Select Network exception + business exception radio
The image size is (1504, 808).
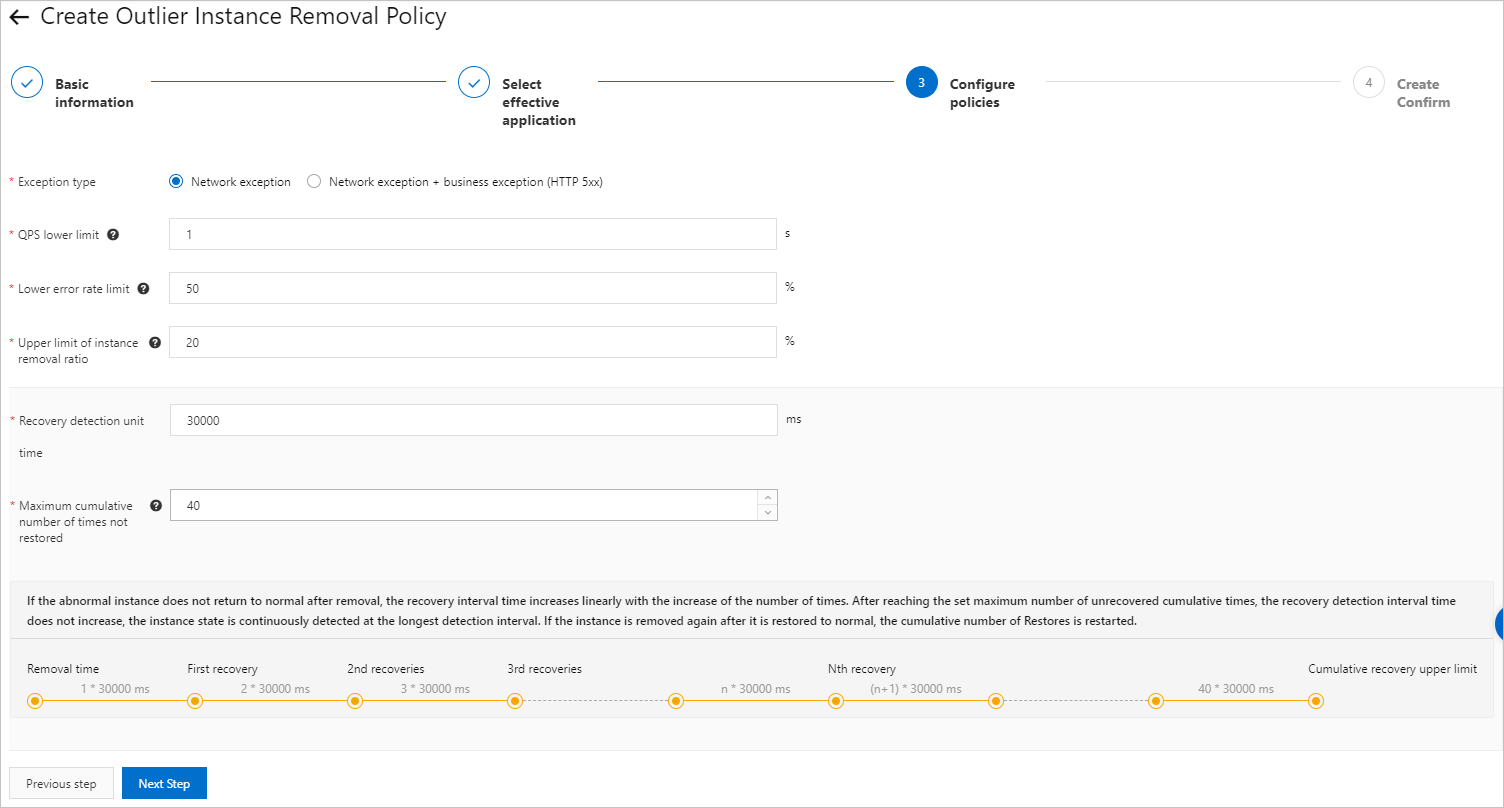314,182
